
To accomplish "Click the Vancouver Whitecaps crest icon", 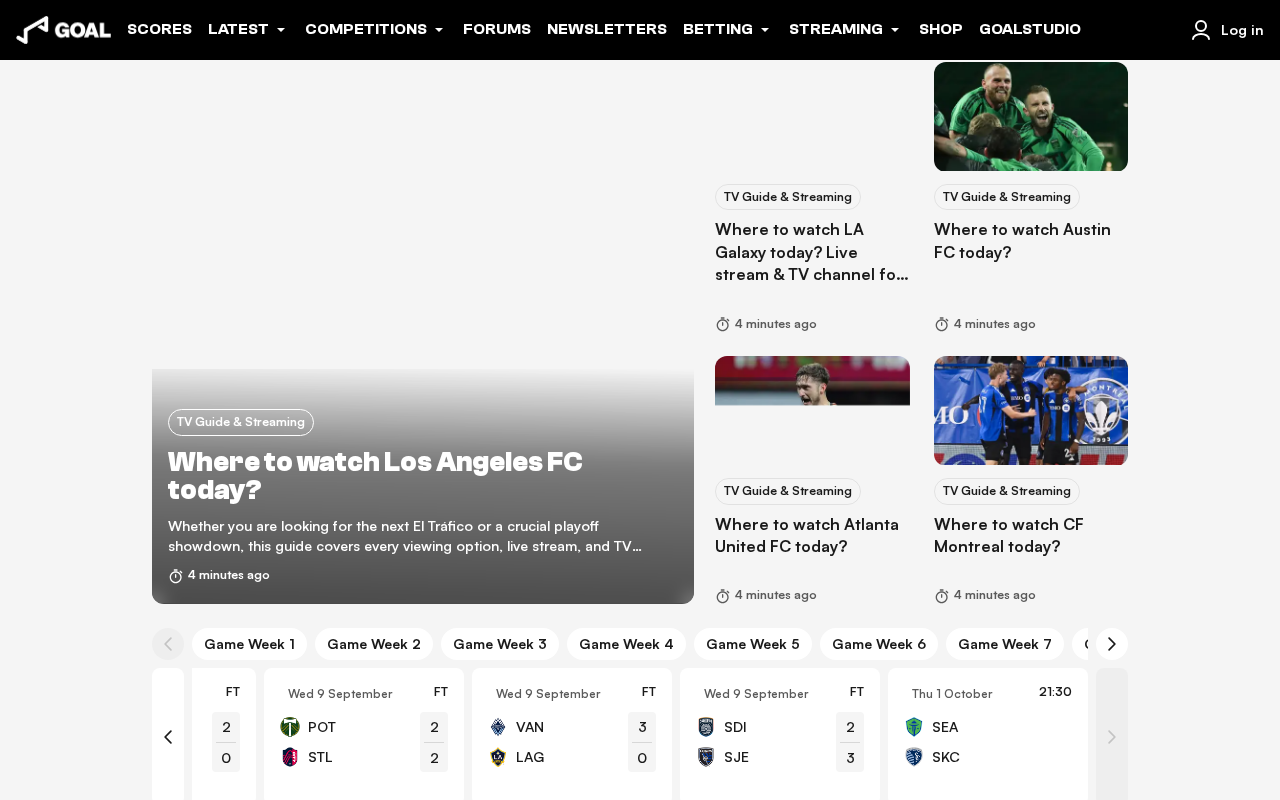I will pos(498,727).
